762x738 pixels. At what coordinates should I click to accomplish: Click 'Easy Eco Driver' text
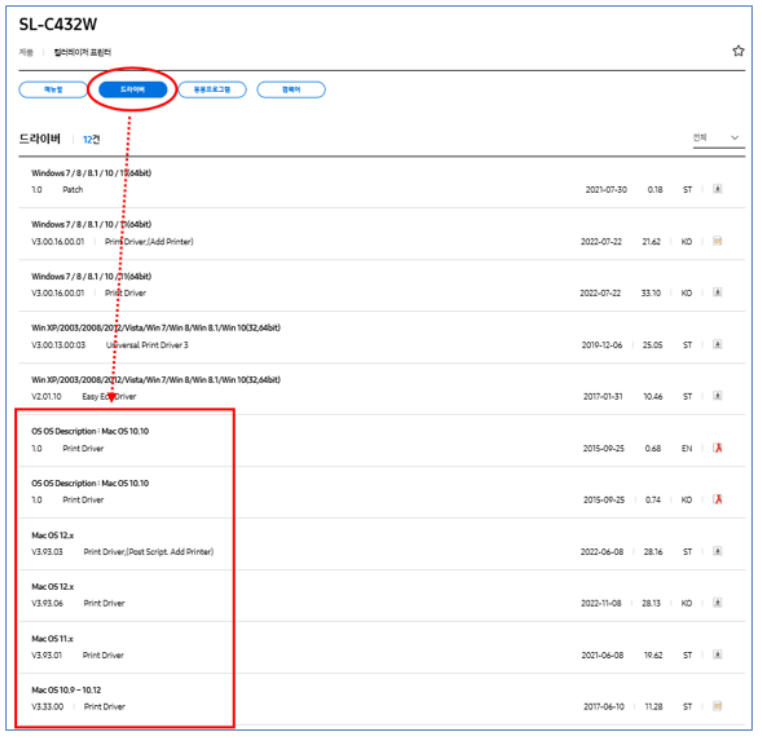coord(109,396)
